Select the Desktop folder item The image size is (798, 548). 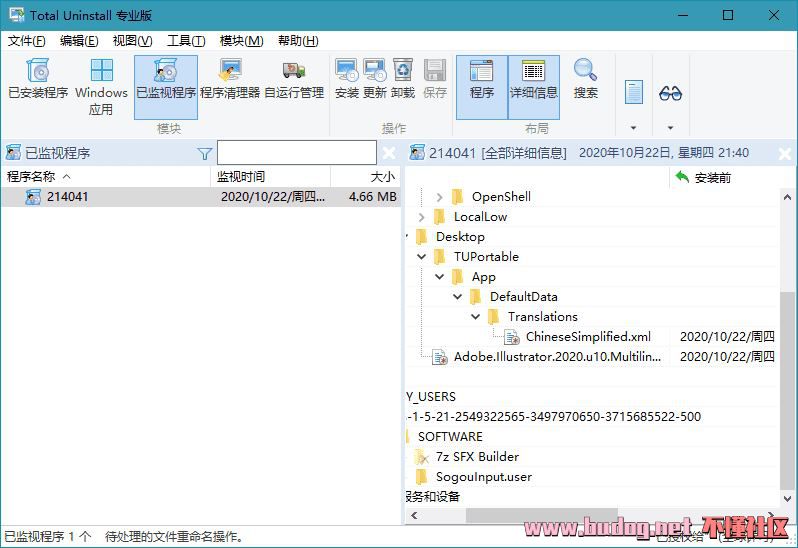(x=460, y=237)
